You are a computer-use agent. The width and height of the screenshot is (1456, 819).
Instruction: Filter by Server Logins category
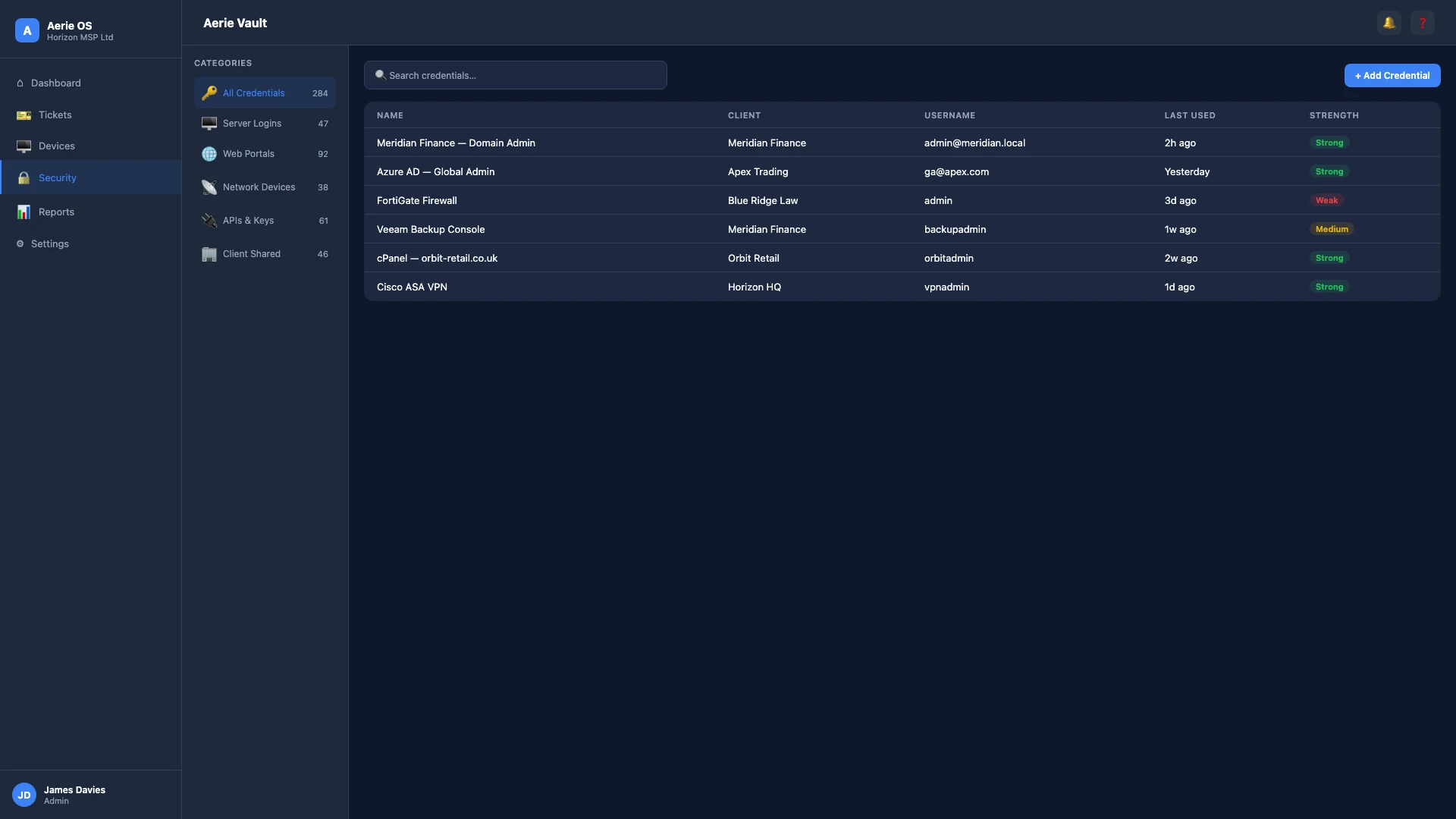265,124
